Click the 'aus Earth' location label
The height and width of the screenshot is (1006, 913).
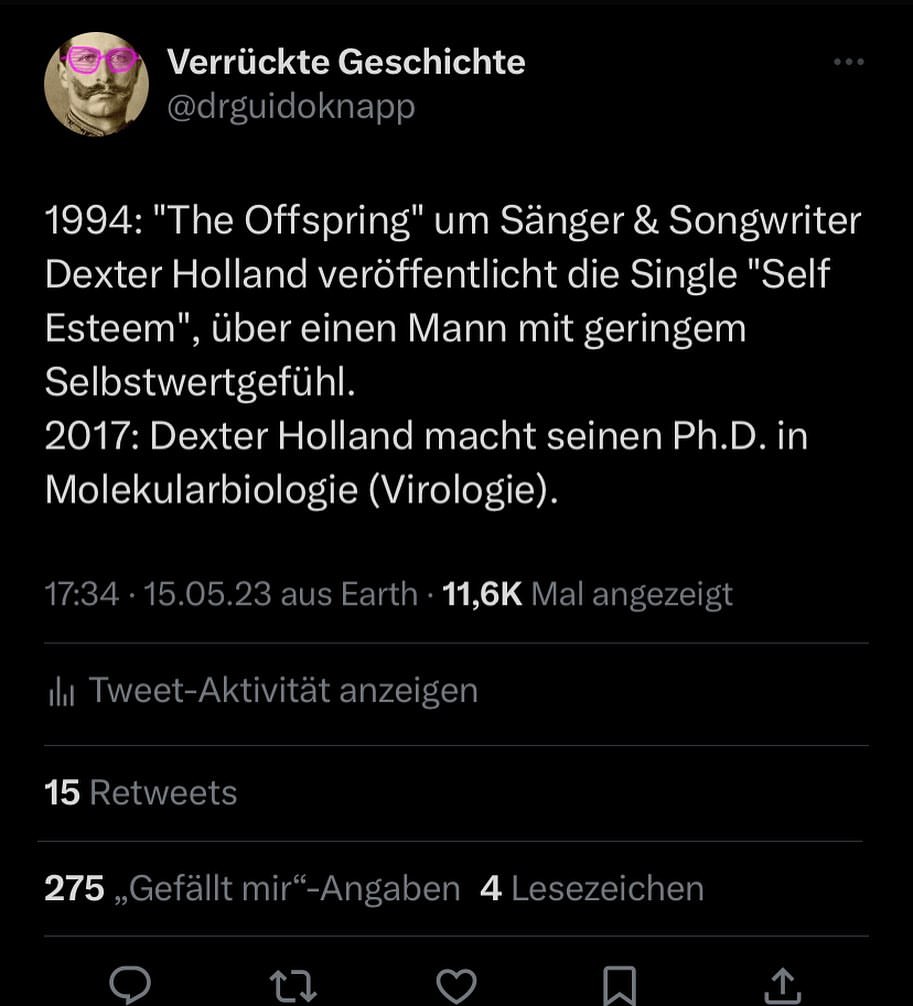coord(349,594)
